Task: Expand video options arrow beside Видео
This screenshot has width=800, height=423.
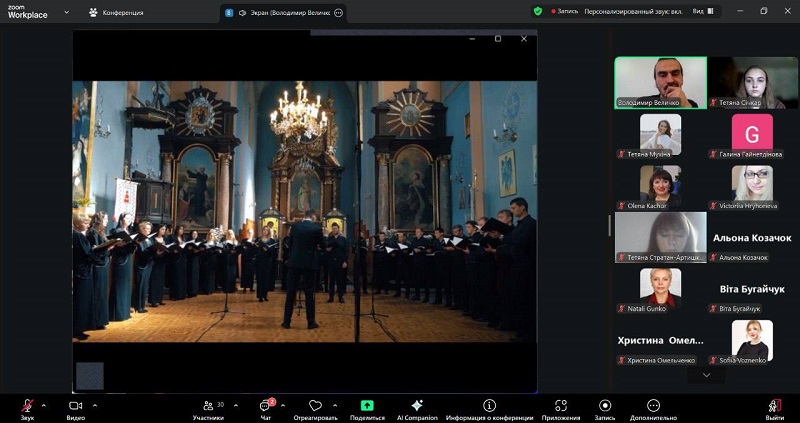Action: [95, 405]
